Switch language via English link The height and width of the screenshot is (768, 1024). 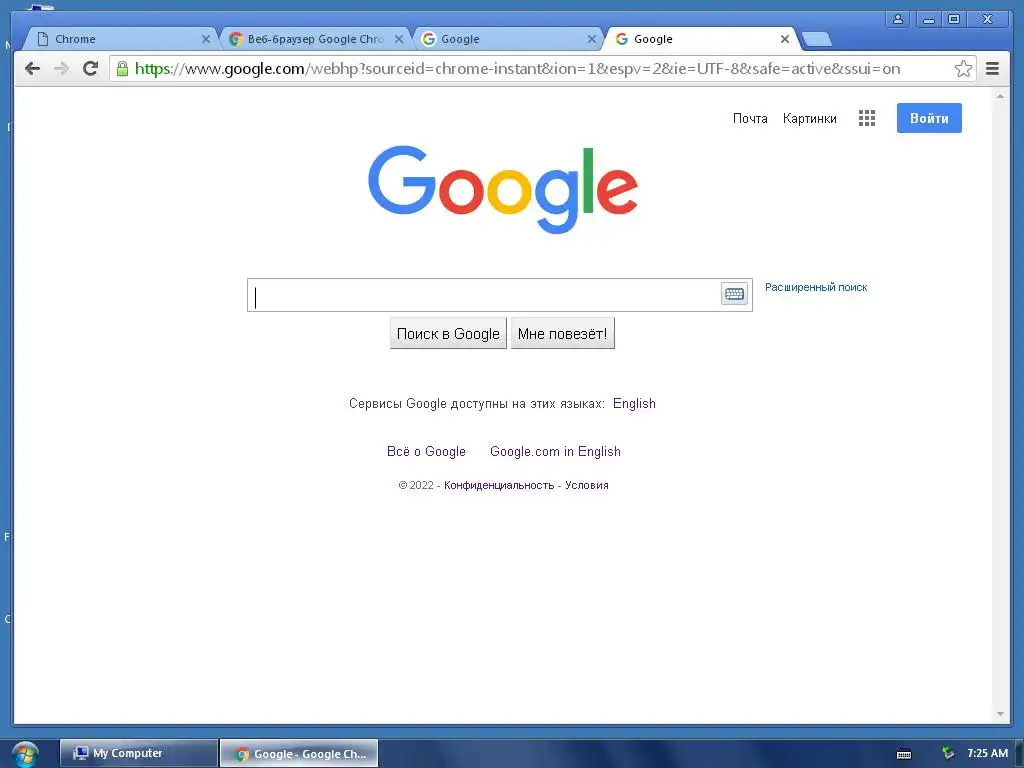[634, 404]
